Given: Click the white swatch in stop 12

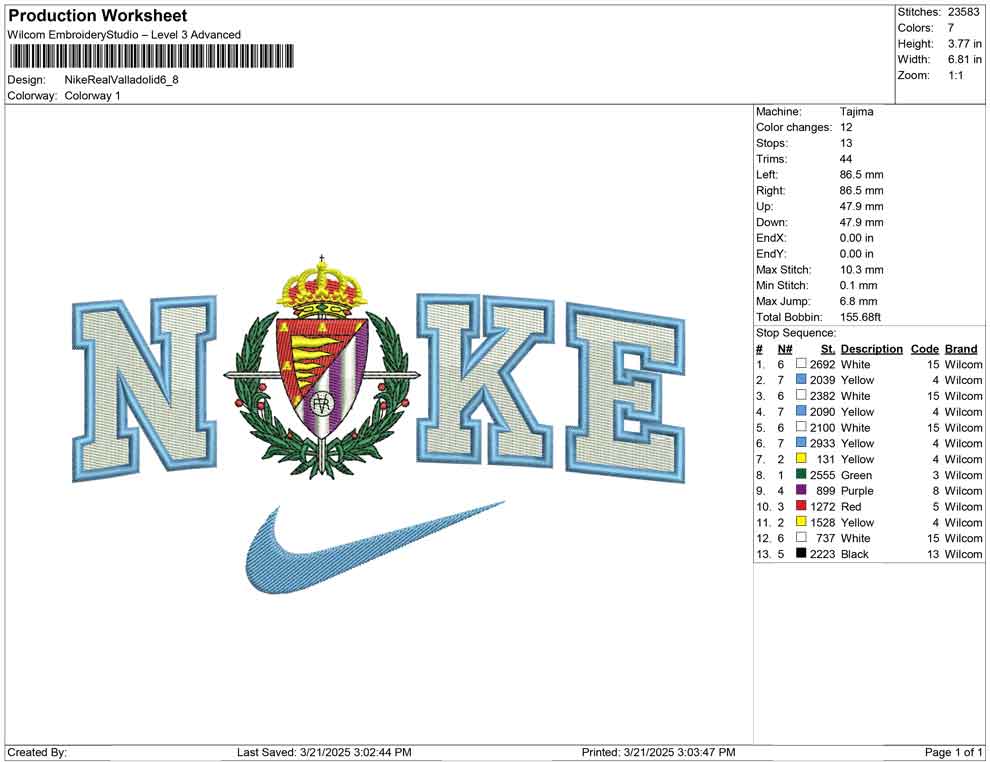Looking at the screenshot, I should pyautogui.click(x=801, y=537).
